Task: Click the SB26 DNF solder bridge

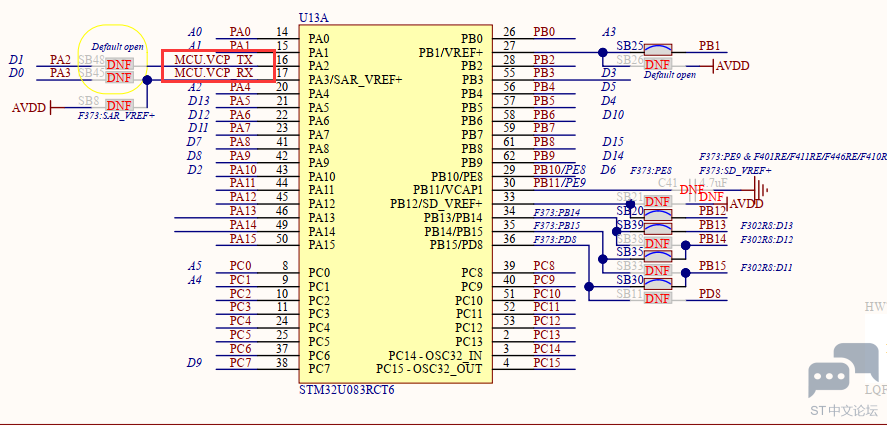Action: (x=658, y=64)
